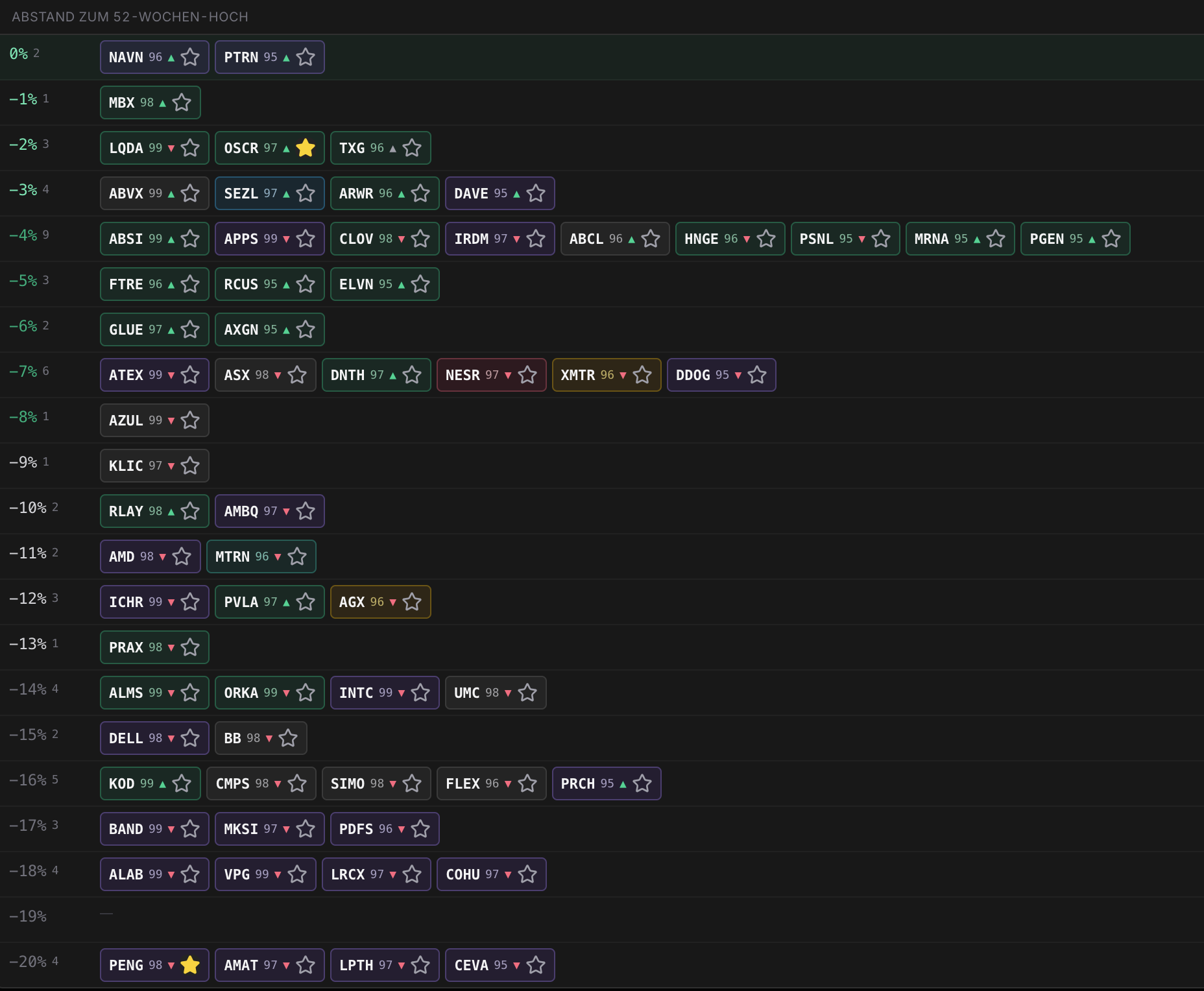Click the AZUL star icon
Image resolution: width=1204 pixels, height=991 pixels.
[x=190, y=420]
